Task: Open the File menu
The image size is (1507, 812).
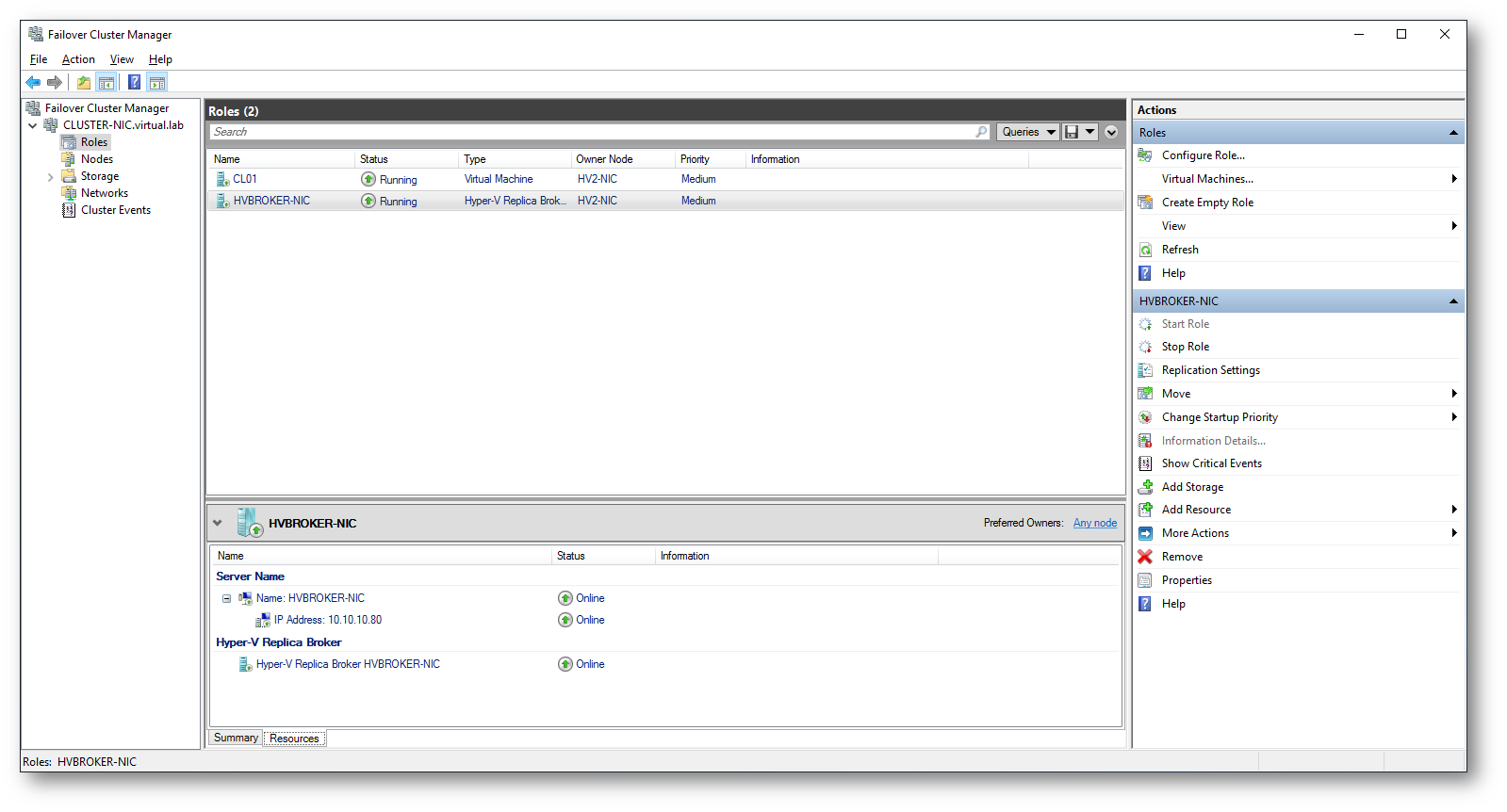Action: pos(39,59)
